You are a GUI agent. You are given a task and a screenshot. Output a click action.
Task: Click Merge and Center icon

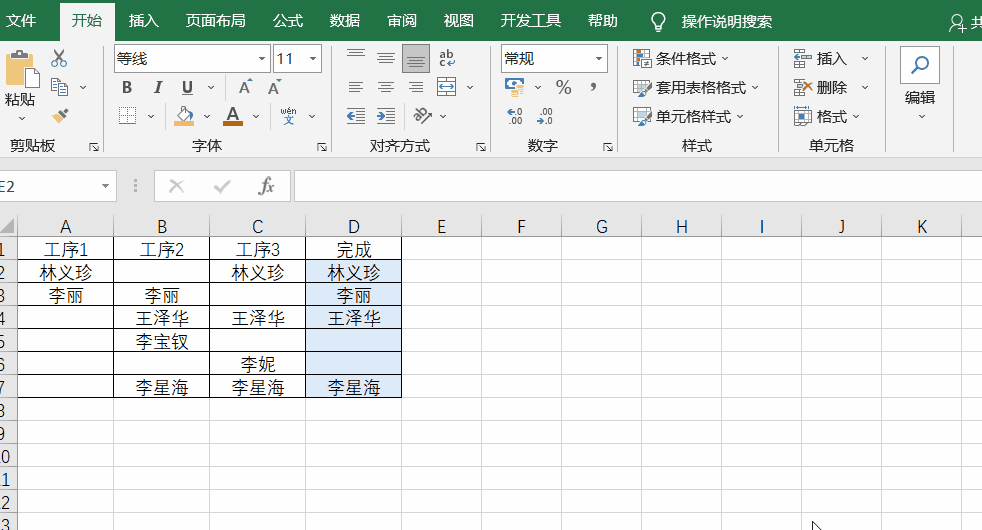click(447, 87)
